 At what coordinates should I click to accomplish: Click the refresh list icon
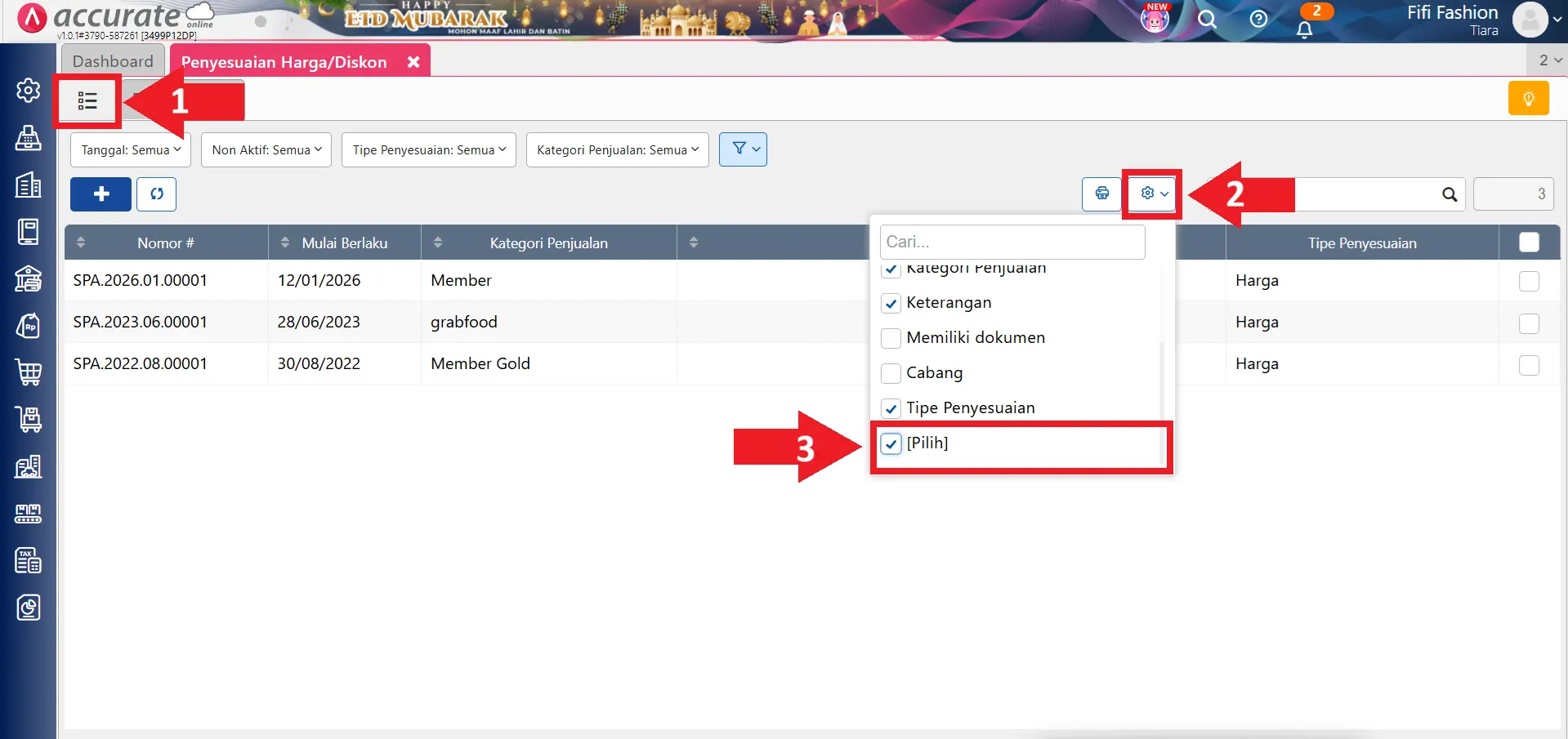click(156, 194)
